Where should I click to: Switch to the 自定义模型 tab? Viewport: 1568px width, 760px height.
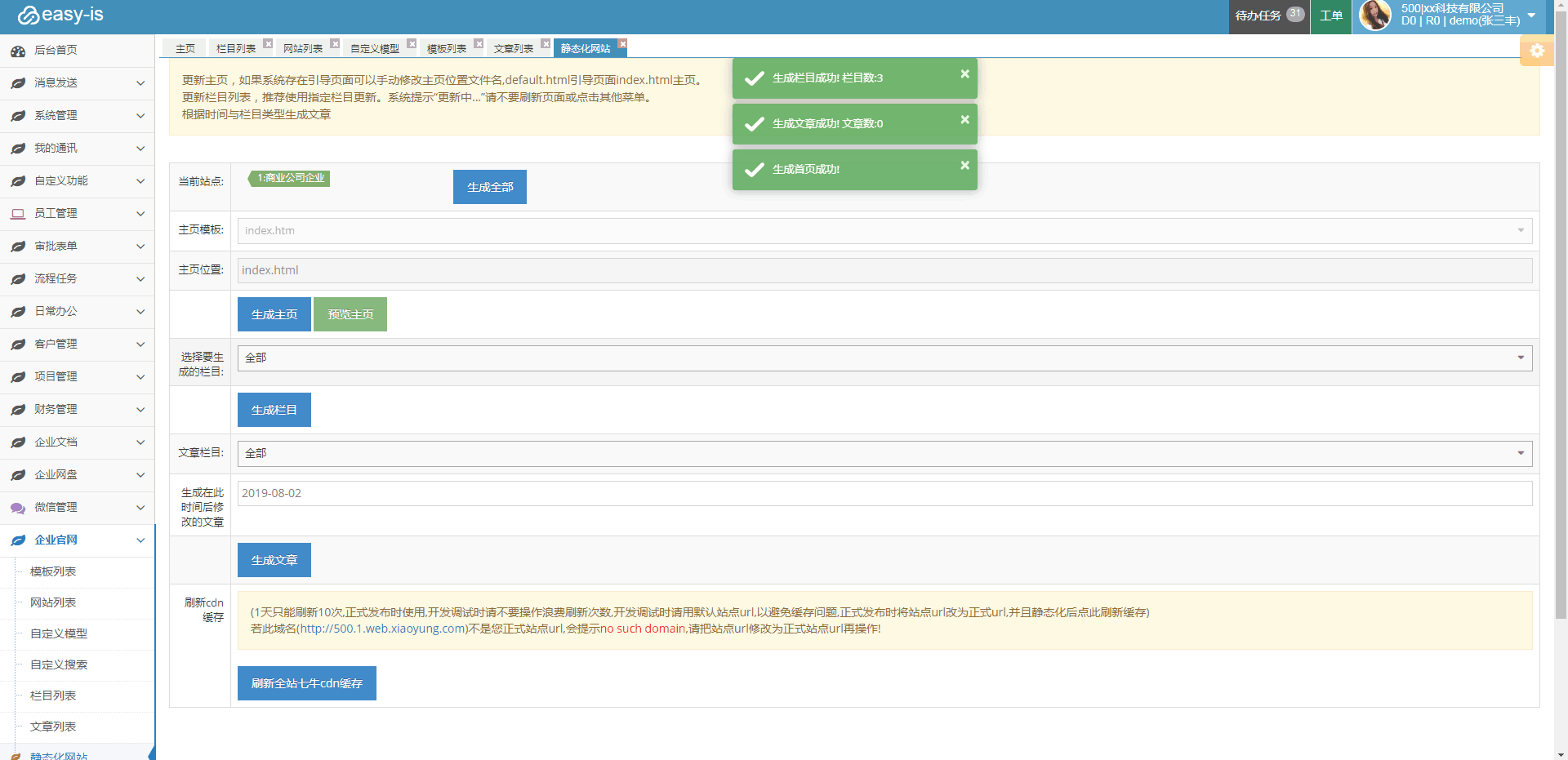tap(375, 48)
